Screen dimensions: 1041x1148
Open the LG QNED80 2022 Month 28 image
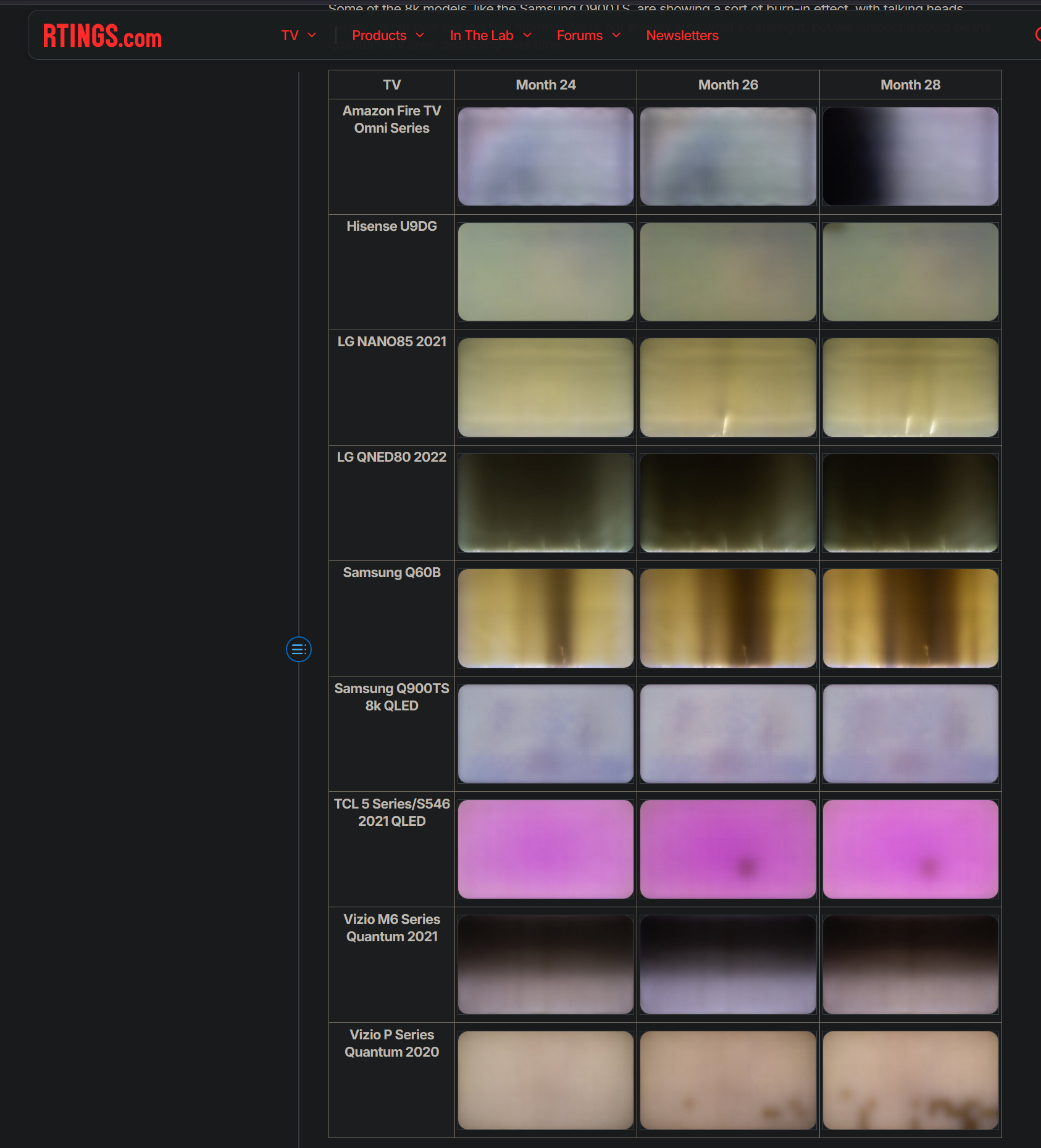click(910, 502)
